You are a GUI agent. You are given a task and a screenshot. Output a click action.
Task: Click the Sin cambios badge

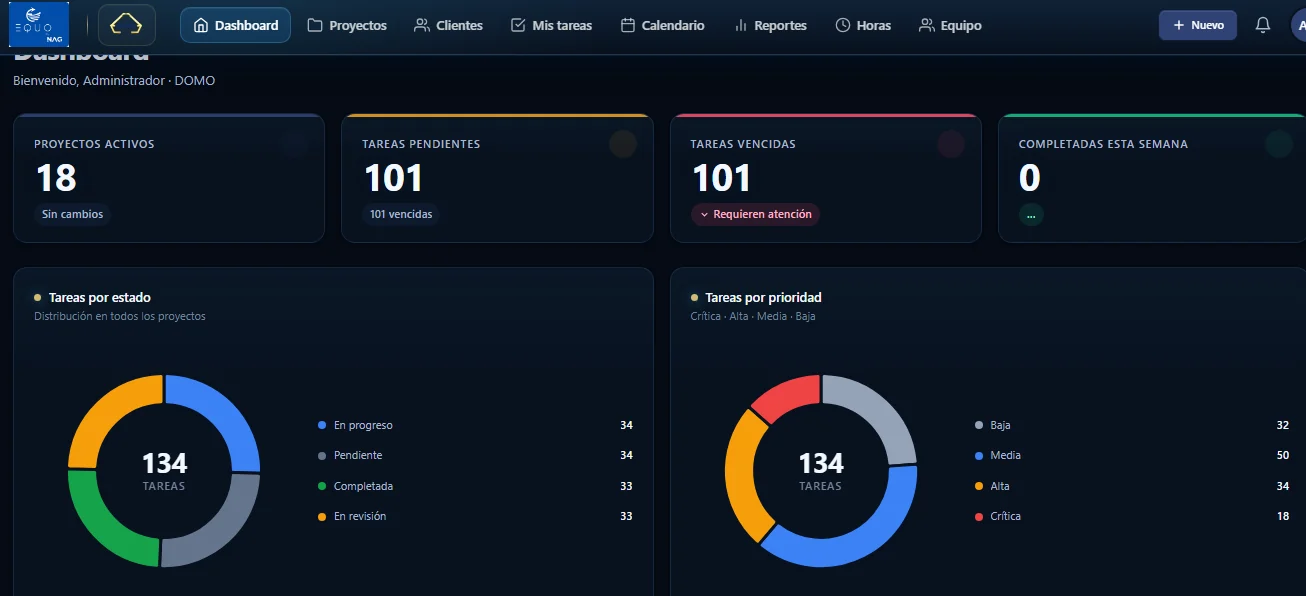[x=72, y=214]
